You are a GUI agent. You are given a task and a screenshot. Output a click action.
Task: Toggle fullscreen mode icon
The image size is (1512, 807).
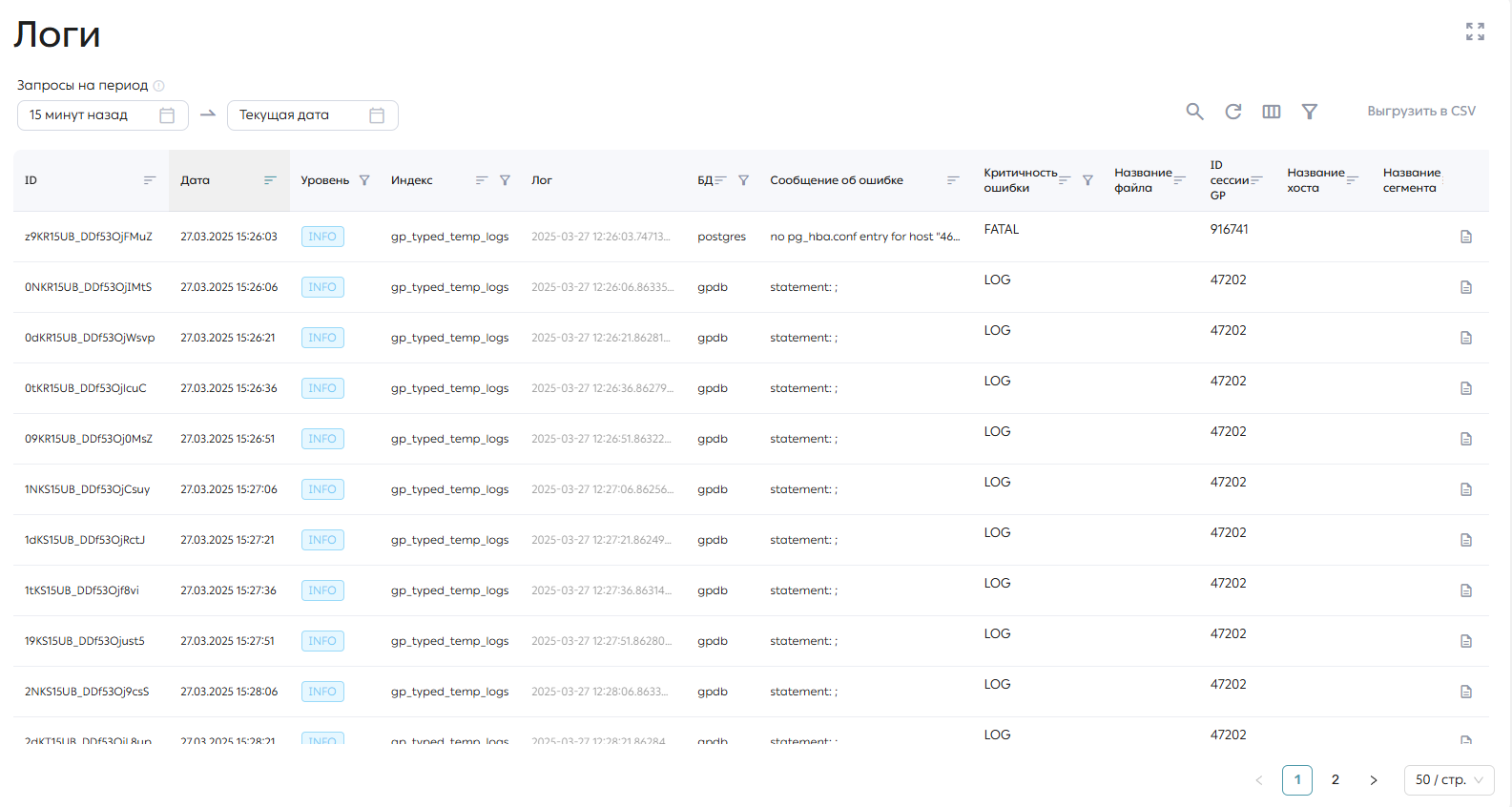click(x=1475, y=31)
